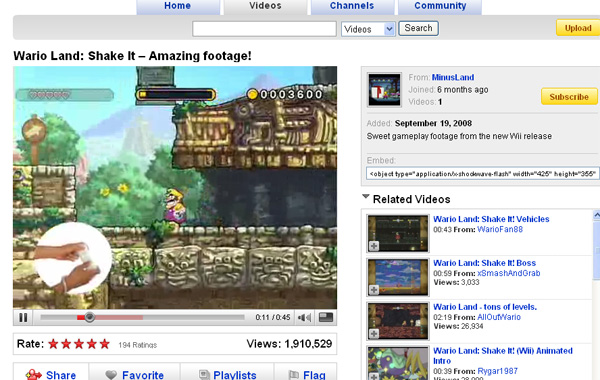Visit Rygar1987's channel

497,371
